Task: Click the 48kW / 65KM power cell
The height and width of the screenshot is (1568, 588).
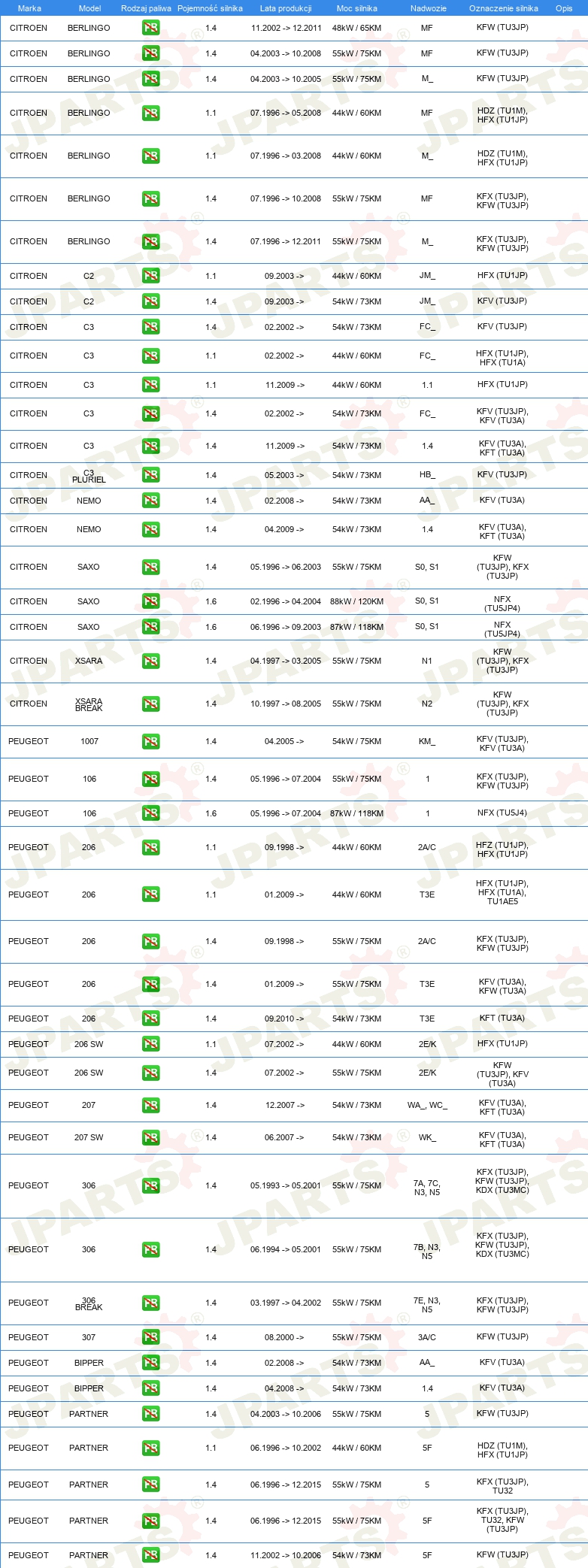Action: tap(356, 28)
